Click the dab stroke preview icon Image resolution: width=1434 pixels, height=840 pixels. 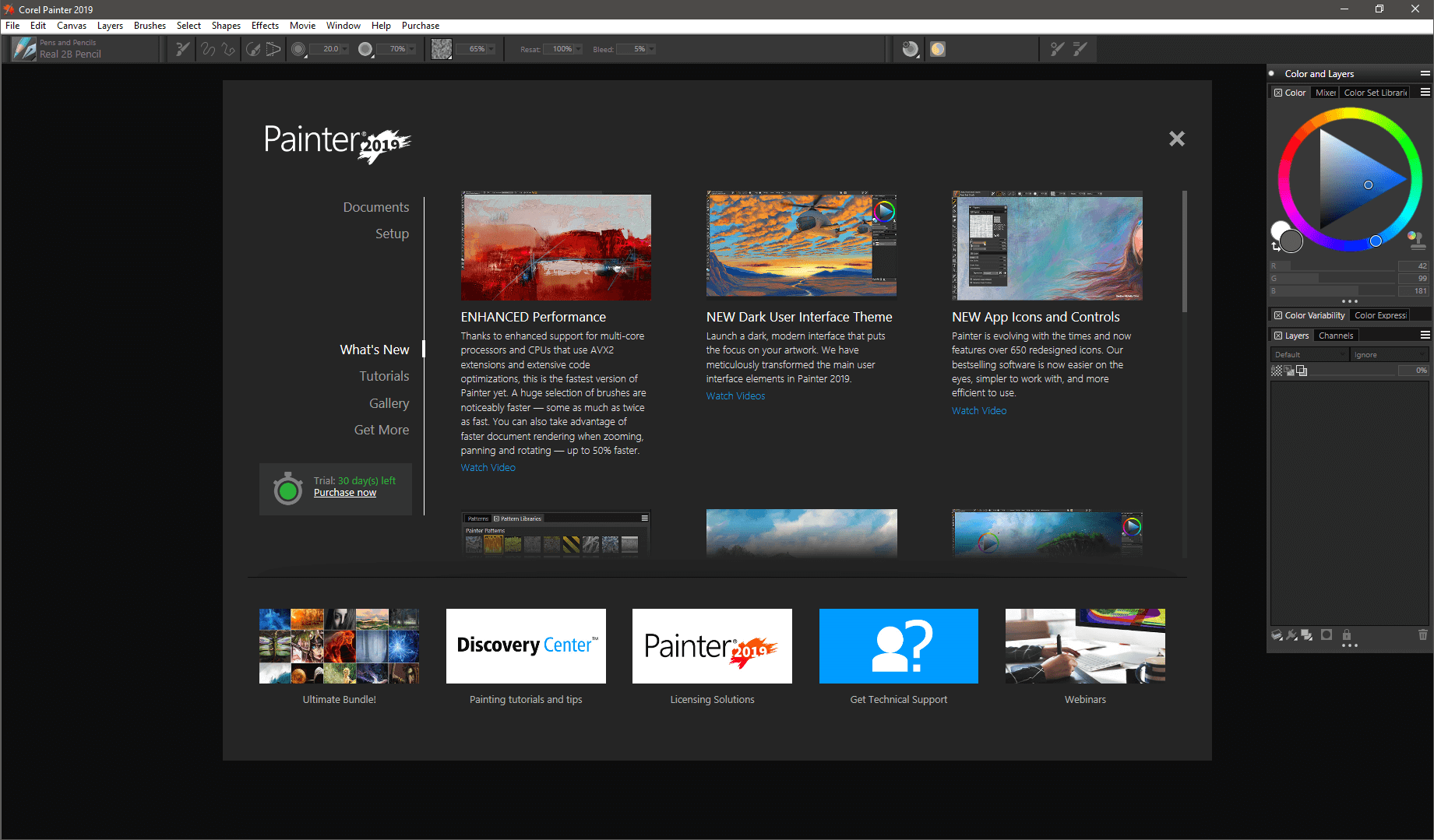(910, 49)
